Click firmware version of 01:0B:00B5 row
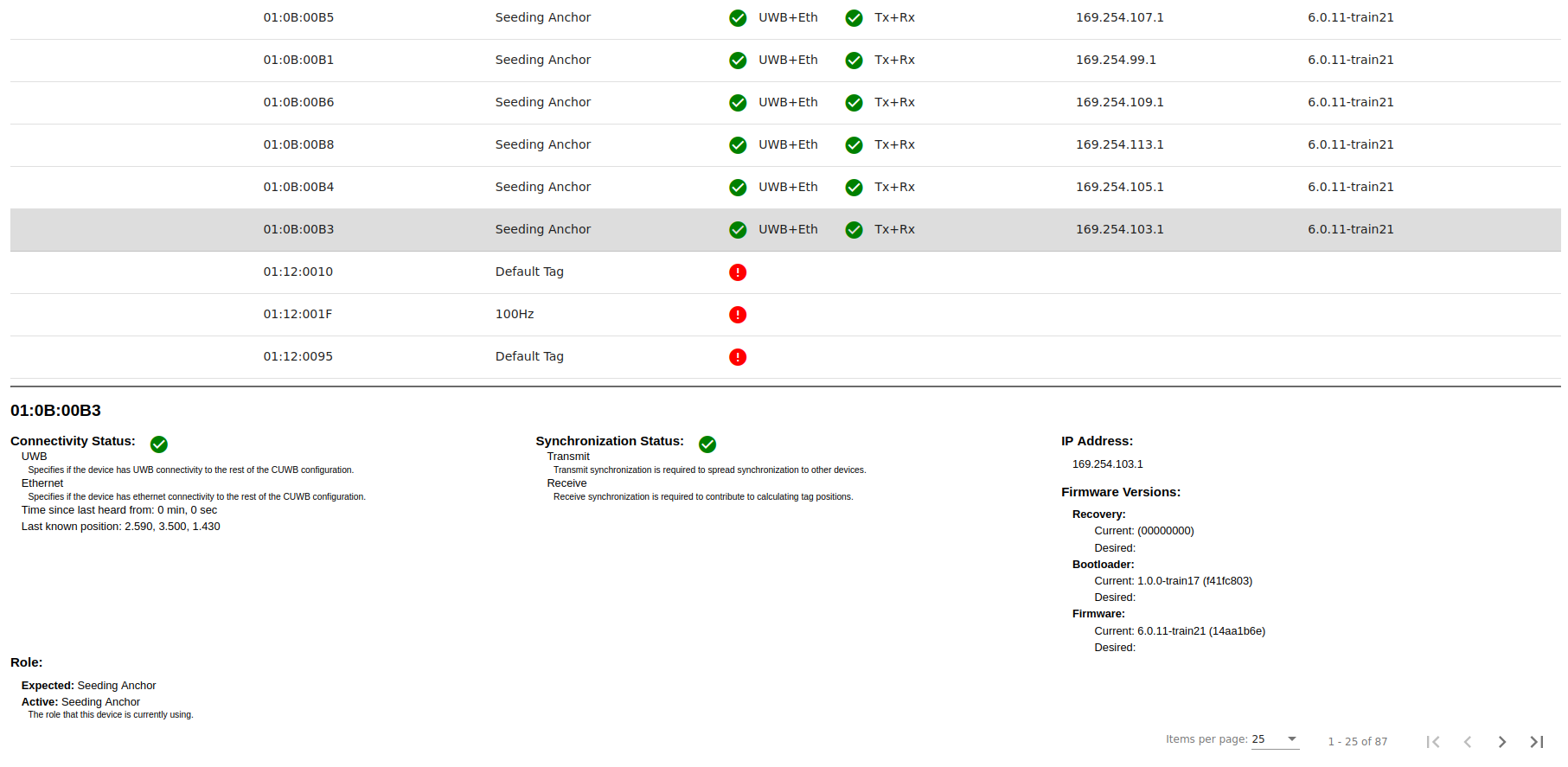This screenshot has width=1568, height=767. pyautogui.click(x=1350, y=17)
